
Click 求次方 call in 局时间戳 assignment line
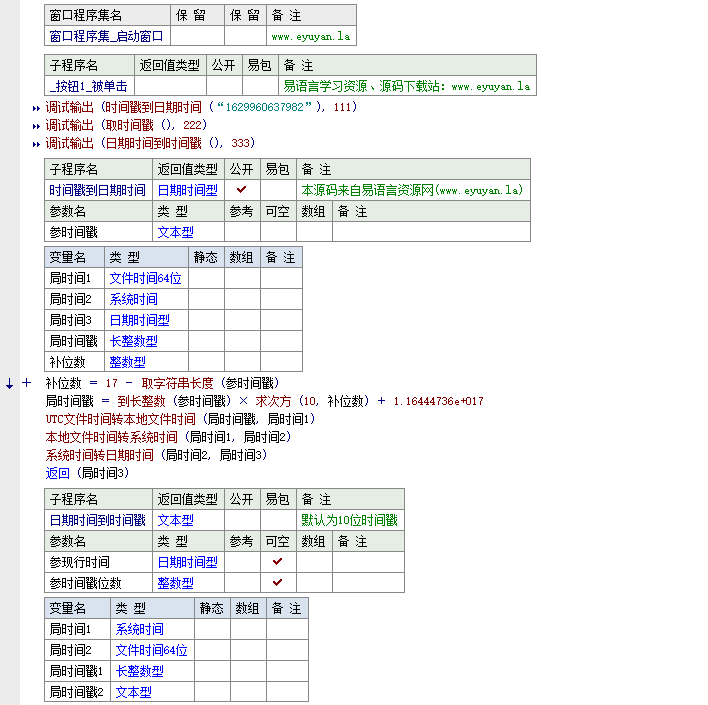tap(273, 401)
